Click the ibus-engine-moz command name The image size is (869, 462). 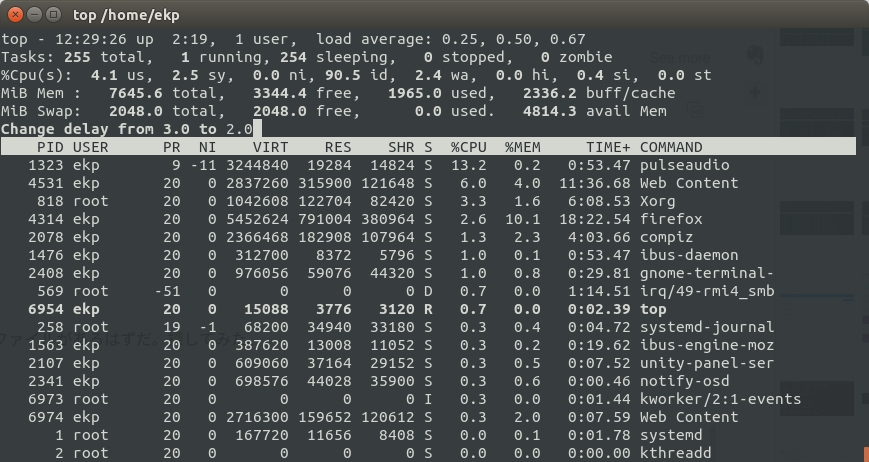pyautogui.click(x=707, y=345)
